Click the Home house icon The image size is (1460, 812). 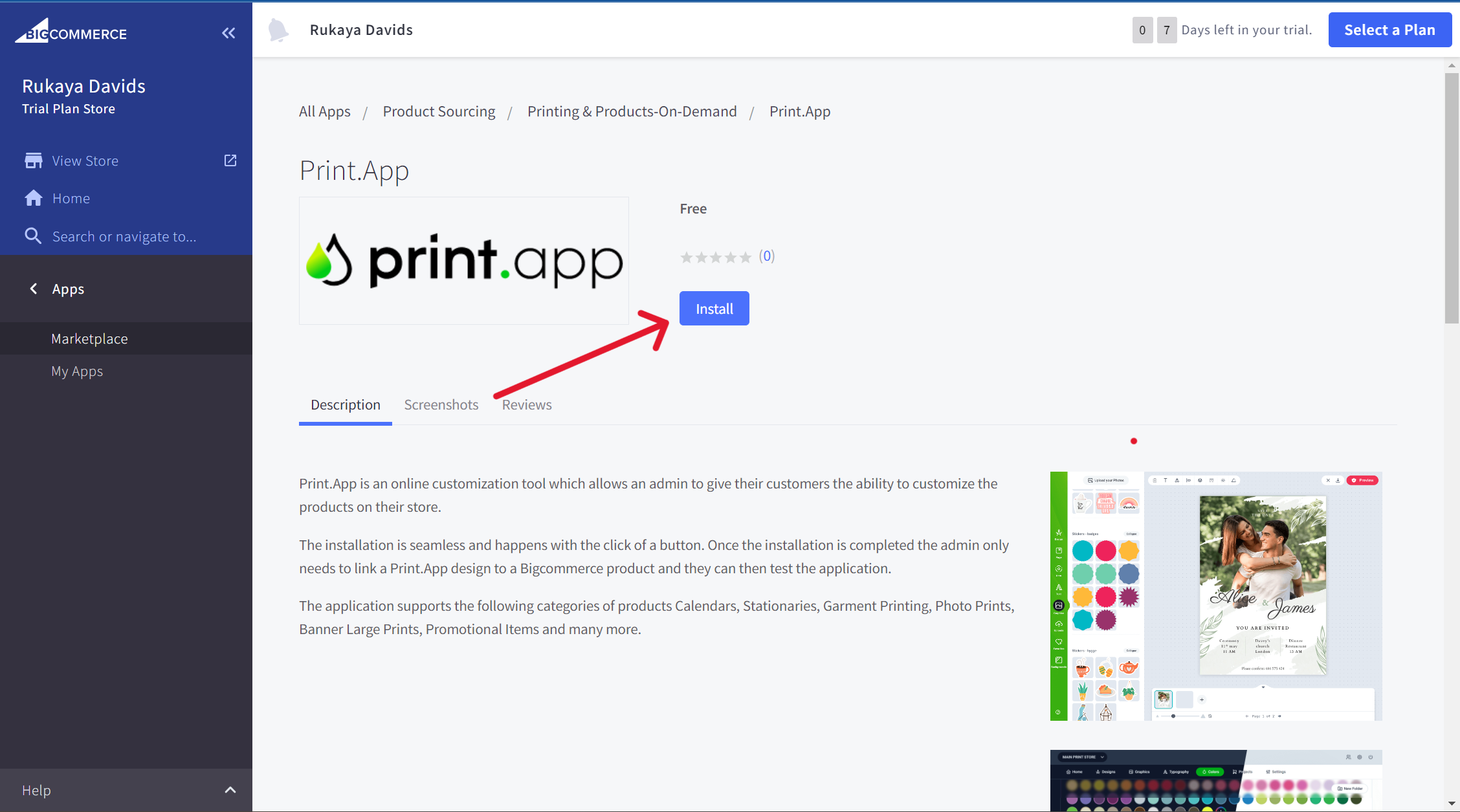coord(34,198)
